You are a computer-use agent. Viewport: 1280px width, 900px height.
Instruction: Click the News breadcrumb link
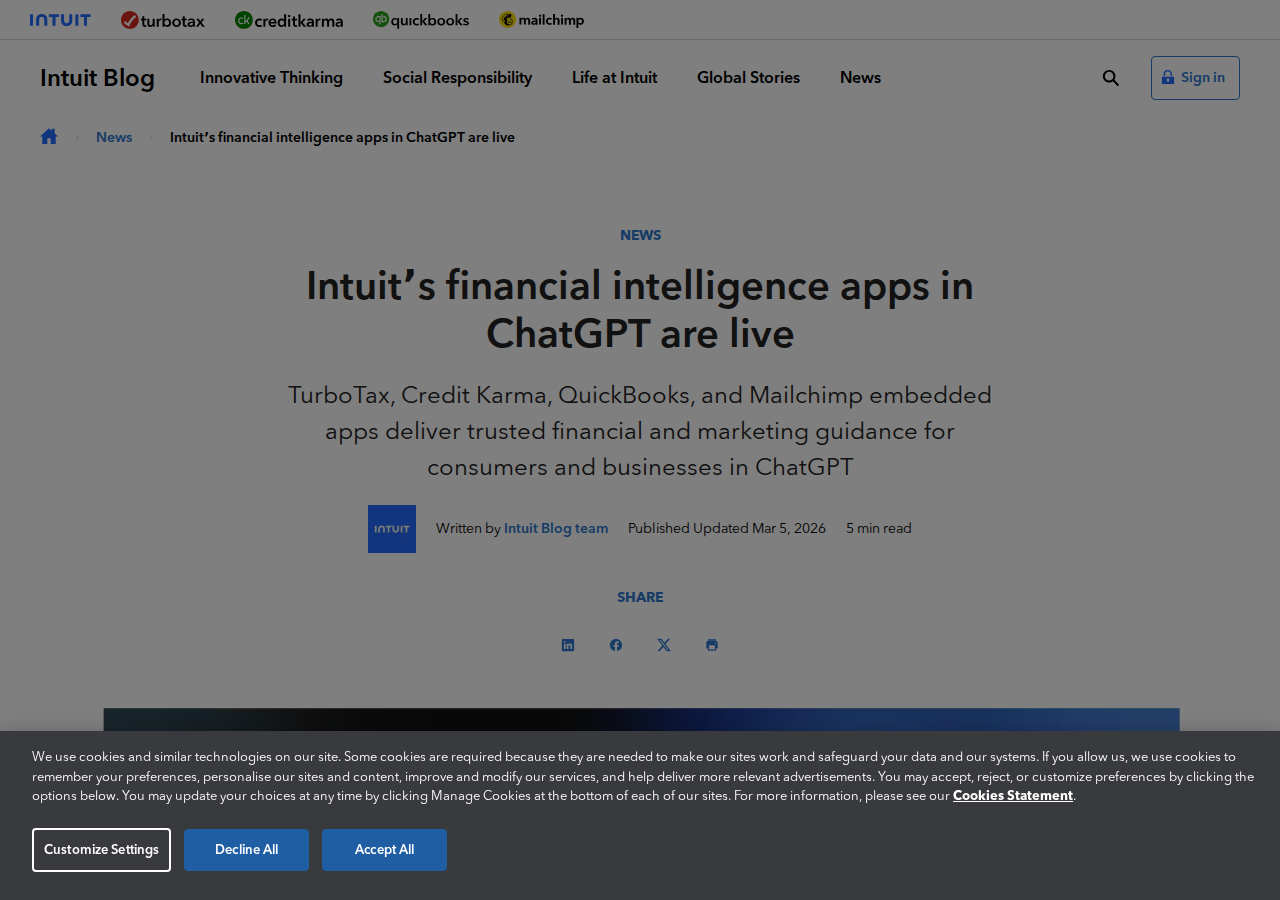coord(114,137)
